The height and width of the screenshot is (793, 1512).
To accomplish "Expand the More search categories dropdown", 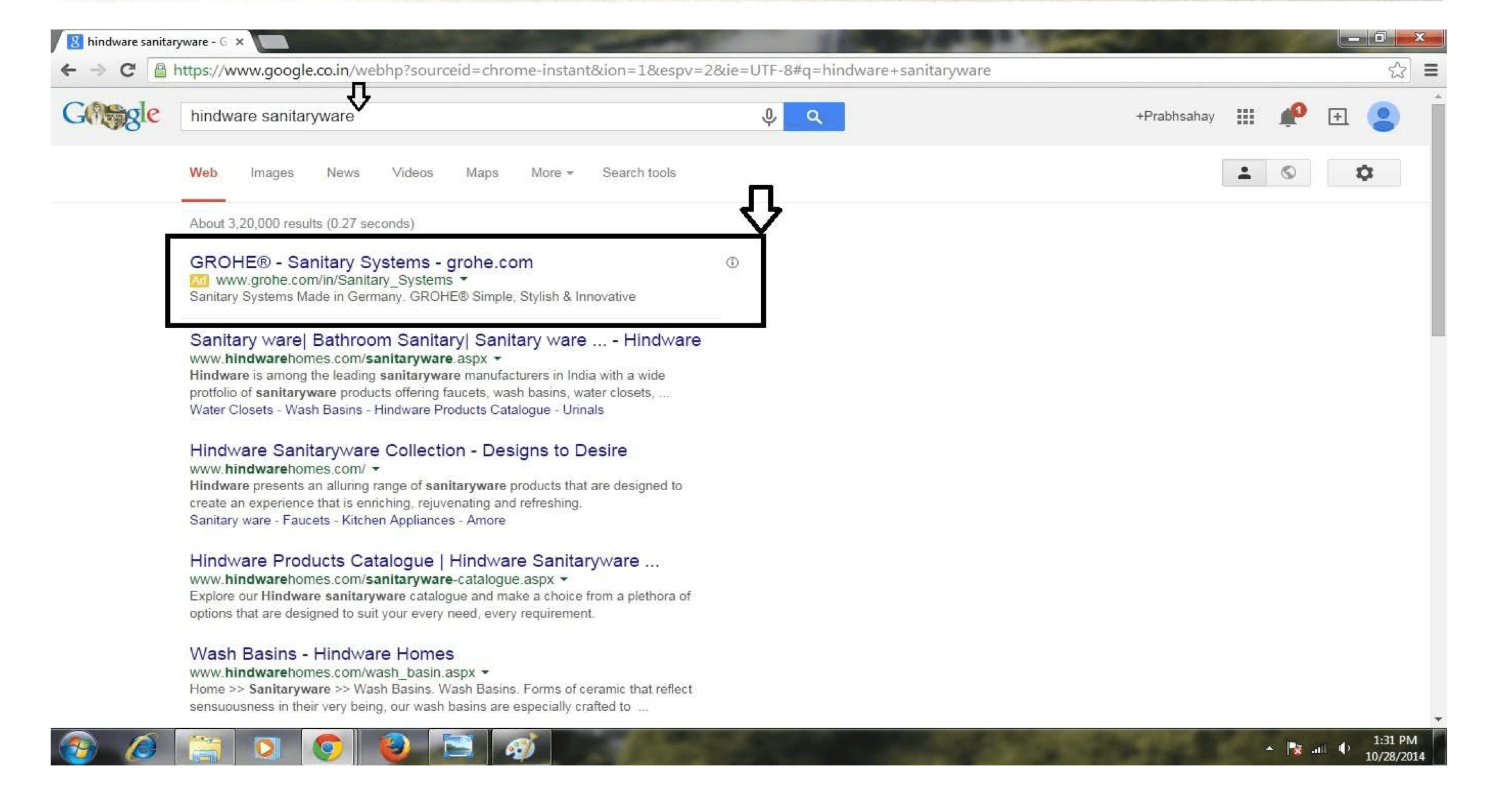I will click(552, 173).
